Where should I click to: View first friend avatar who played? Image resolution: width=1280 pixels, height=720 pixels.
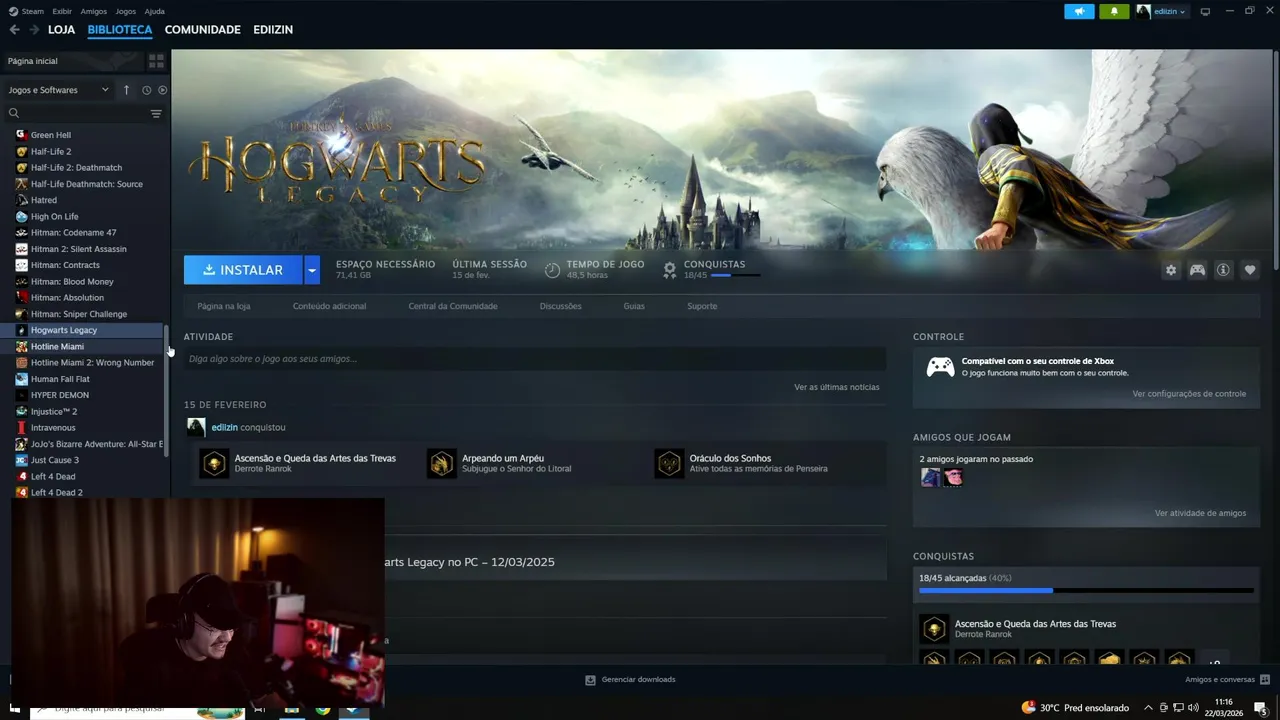click(930, 477)
